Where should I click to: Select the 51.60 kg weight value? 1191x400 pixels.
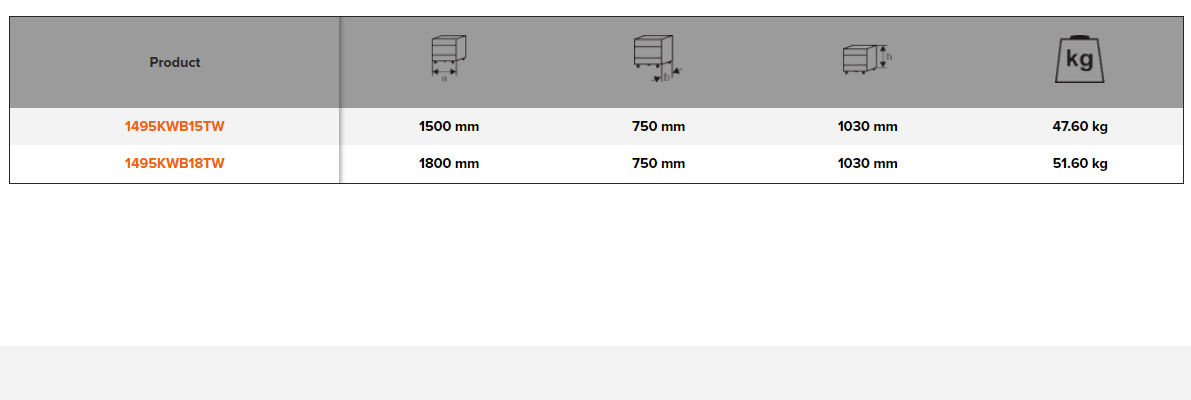point(1080,164)
